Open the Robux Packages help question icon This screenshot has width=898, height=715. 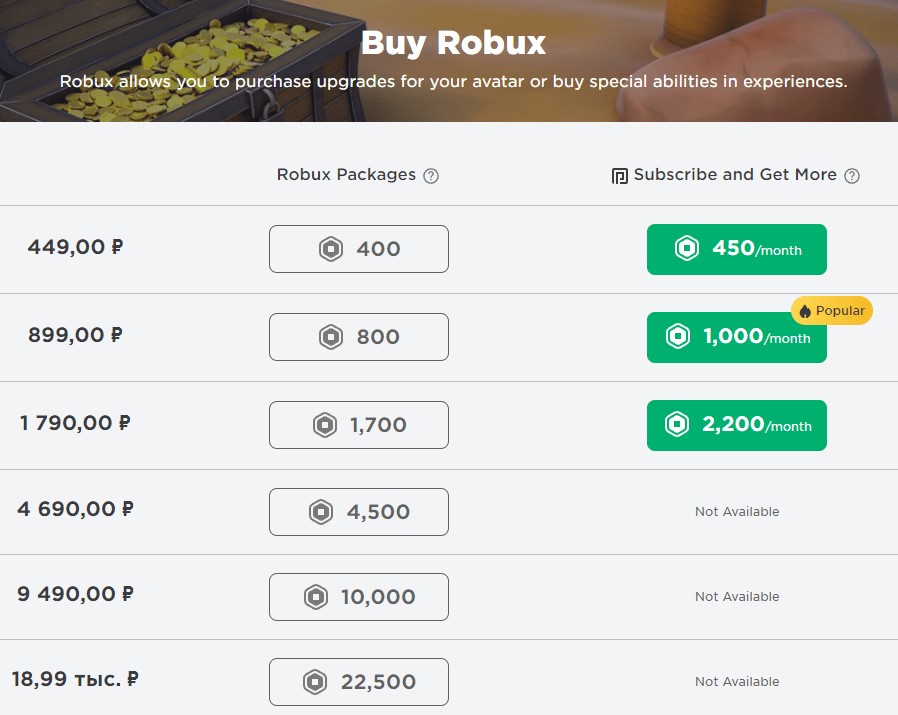pos(431,176)
